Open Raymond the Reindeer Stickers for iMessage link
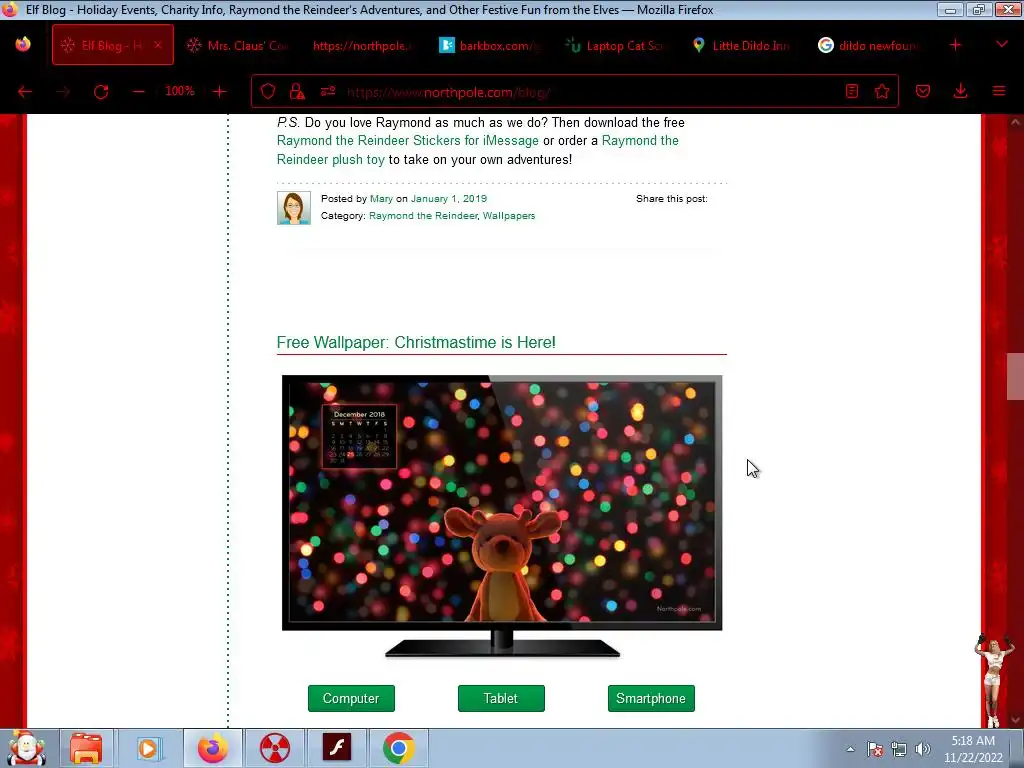 pos(408,140)
